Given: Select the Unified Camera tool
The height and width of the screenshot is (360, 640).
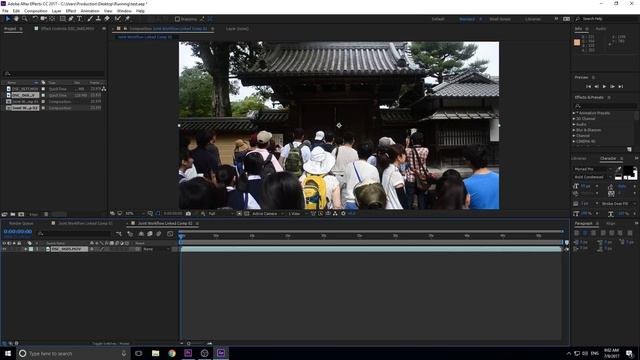Looking at the screenshot, I should pos(44,19).
